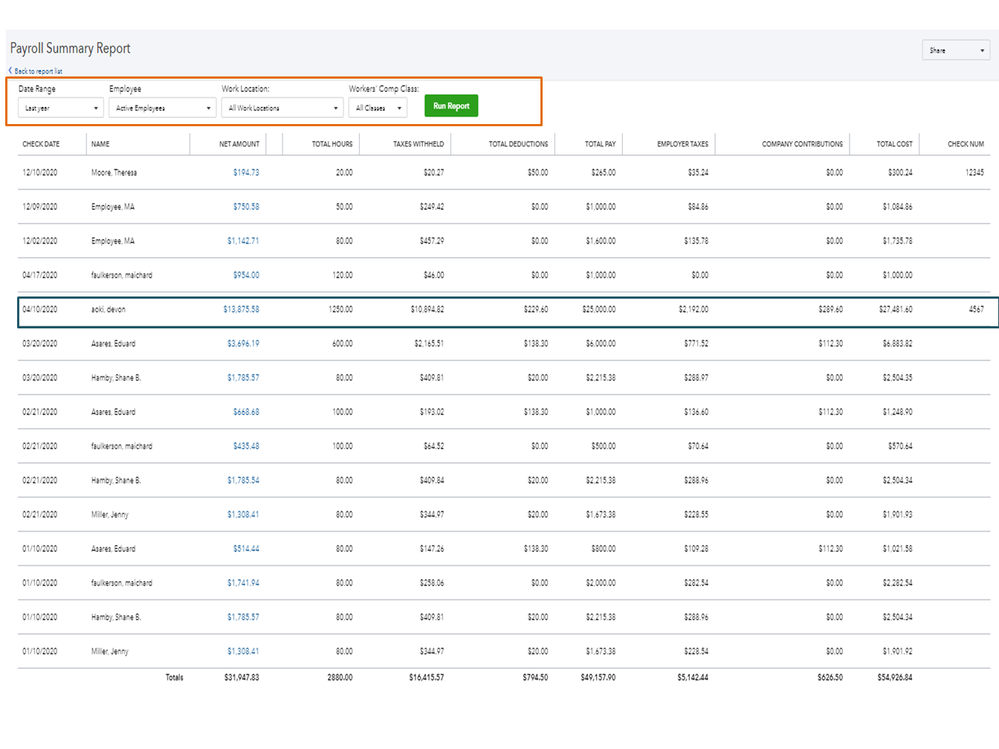Click total cost $27,481.60

[x=895, y=310]
